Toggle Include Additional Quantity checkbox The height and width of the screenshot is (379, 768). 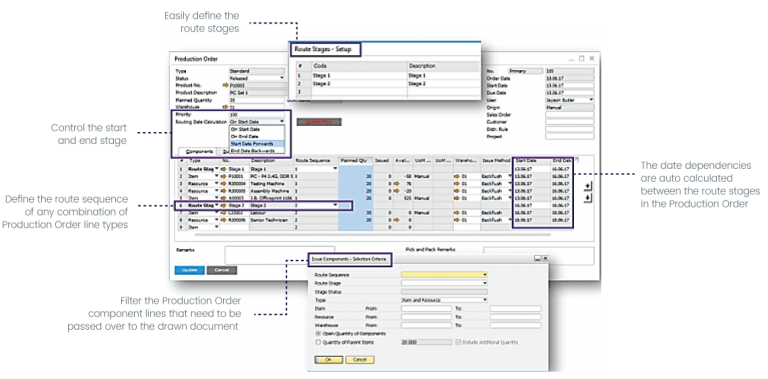point(458,342)
